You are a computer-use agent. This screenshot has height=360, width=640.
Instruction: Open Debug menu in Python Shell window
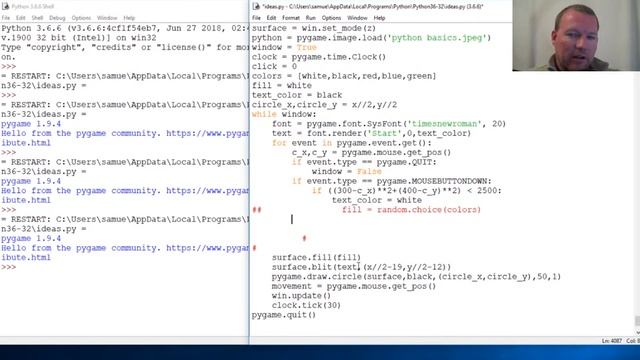click(x=57, y=18)
